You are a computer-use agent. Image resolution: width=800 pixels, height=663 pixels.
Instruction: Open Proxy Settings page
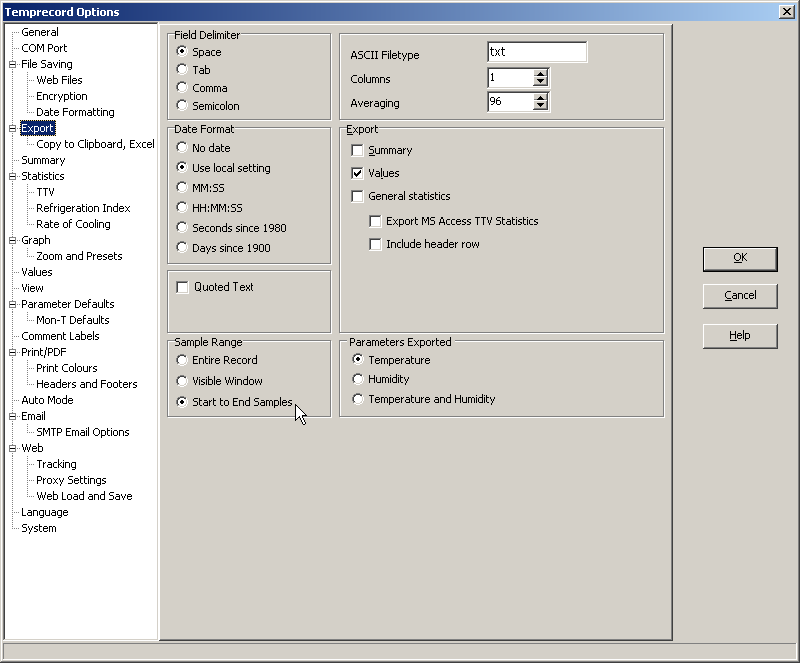coord(71,480)
